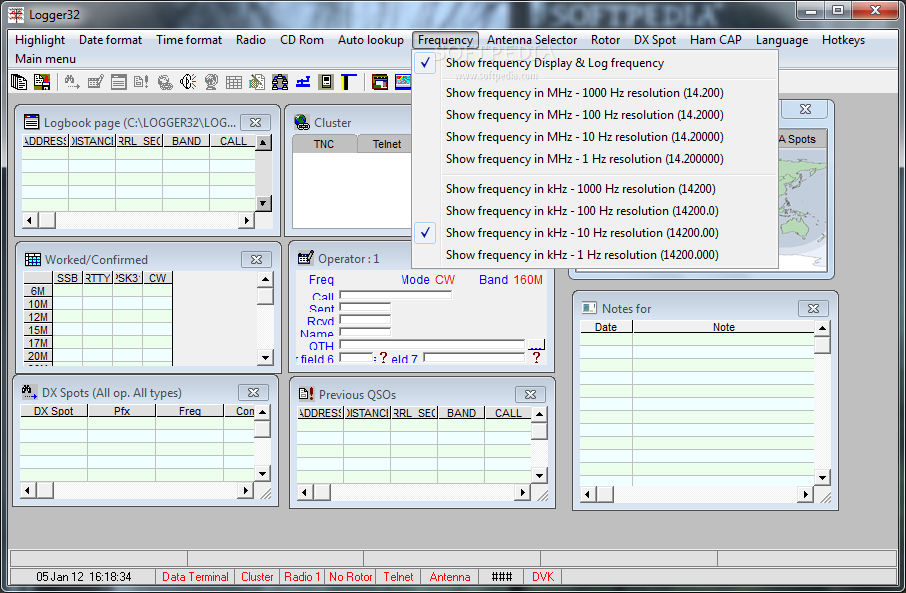906x593 pixels.
Task: Click the Previous QSOs panel icon
Action: pyautogui.click(x=306, y=394)
